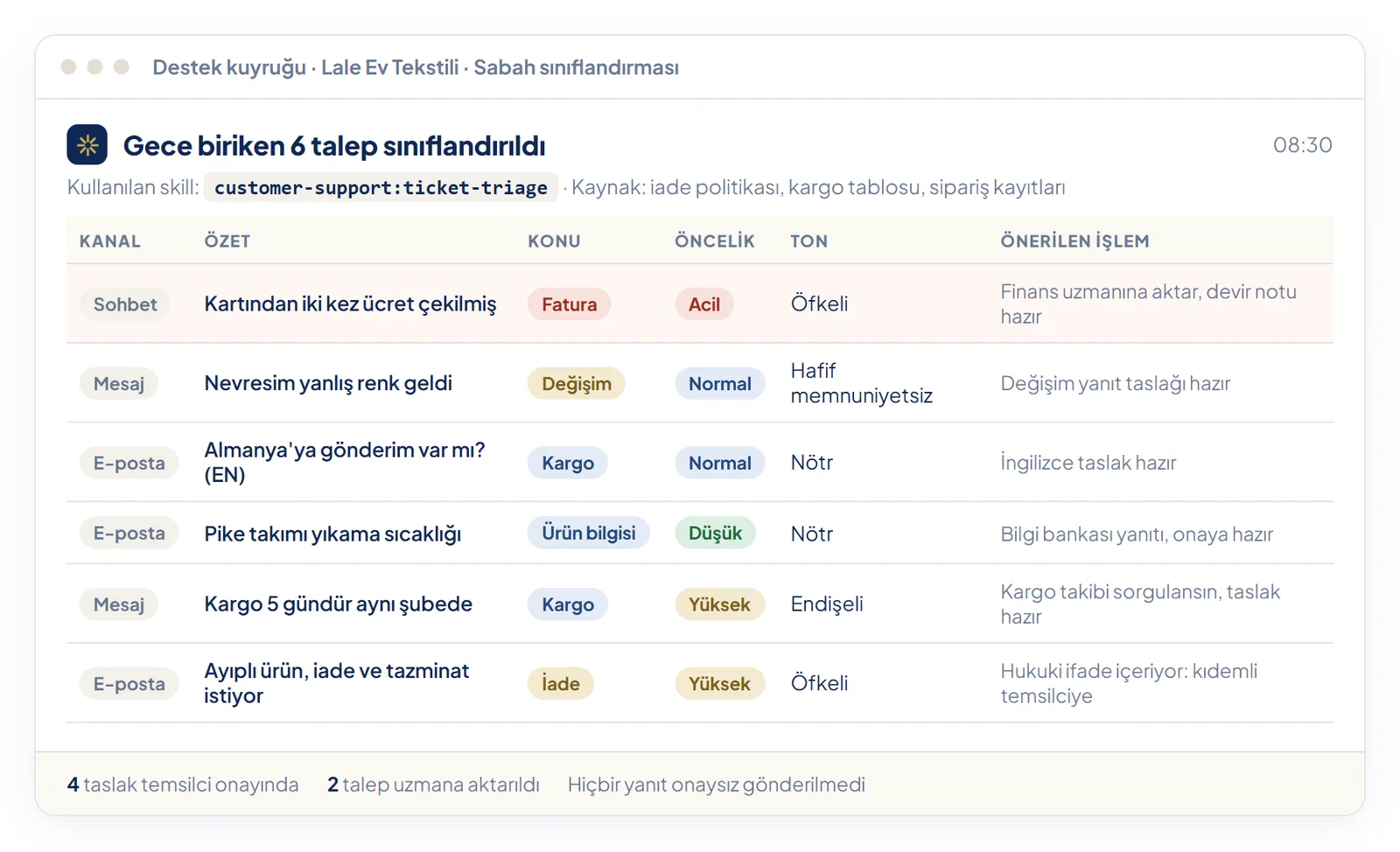Viewport: 1400px width, 852px height.
Task: Click the KANAL column header
Action: click(109, 241)
